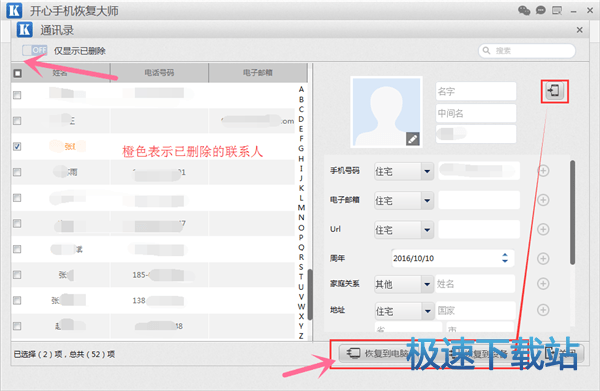Toggle the 仅显示已删除 OFF switch
The image size is (600, 391).
coord(34,50)
